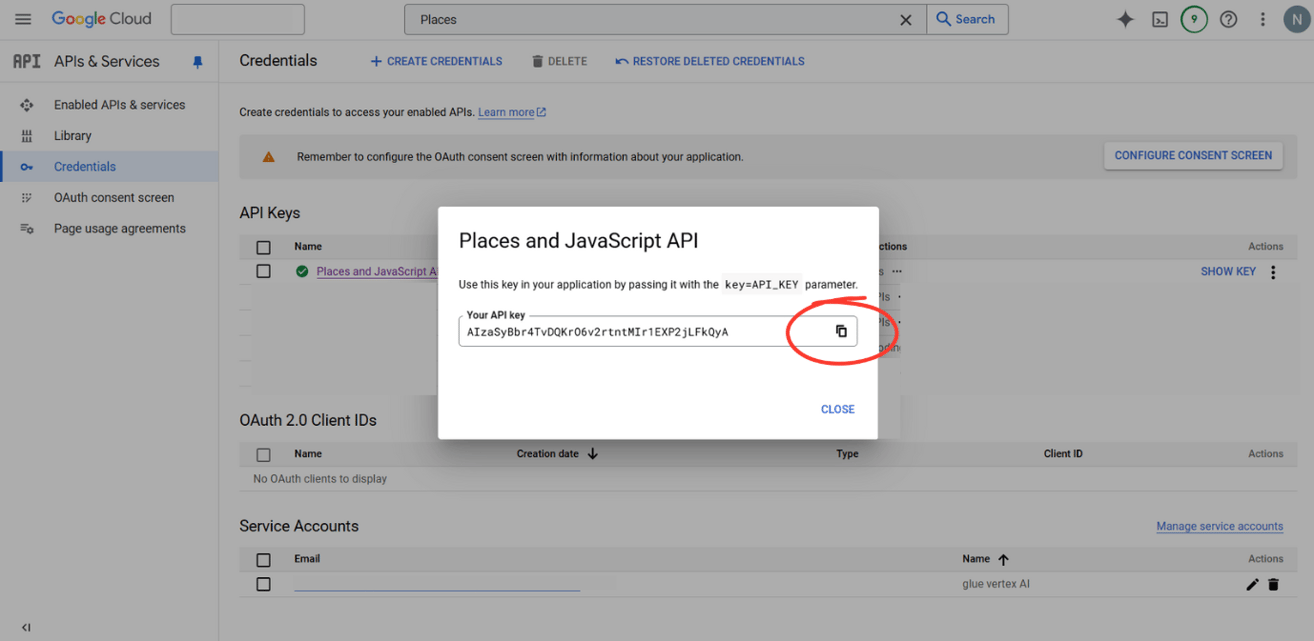Open the Manage service accounts link

point(1219,526)
